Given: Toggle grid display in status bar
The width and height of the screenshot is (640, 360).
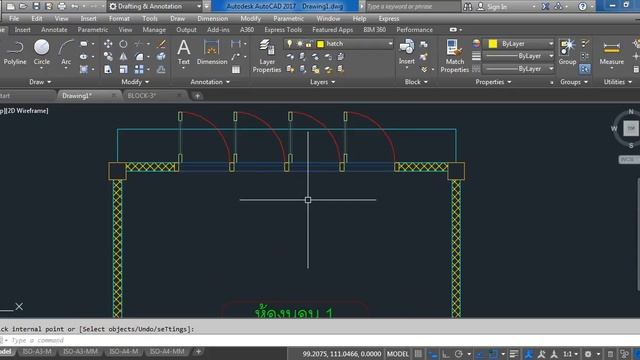Looking at the screenshot, I should pyautogui.click(x=418, y=354).
